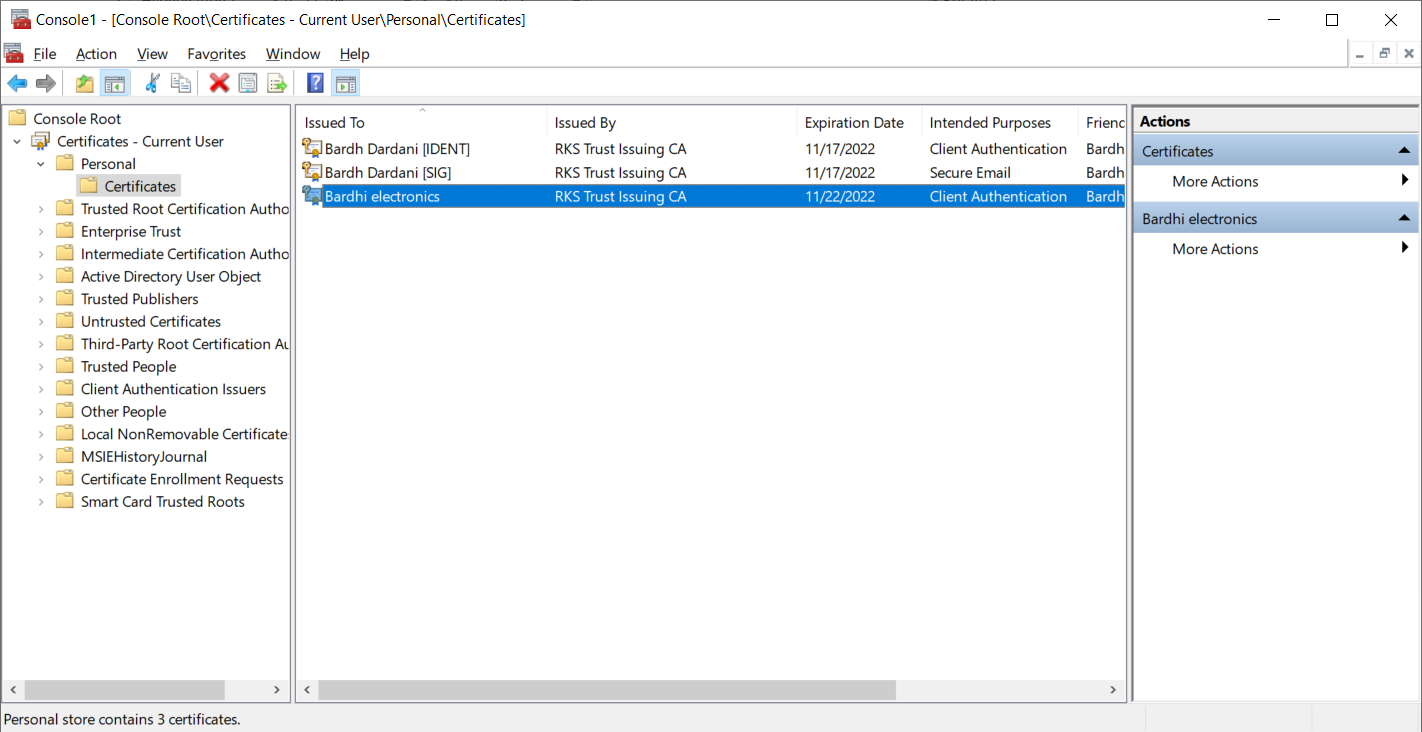Expand the Trusted Publishers tree node

click(41, 299)
